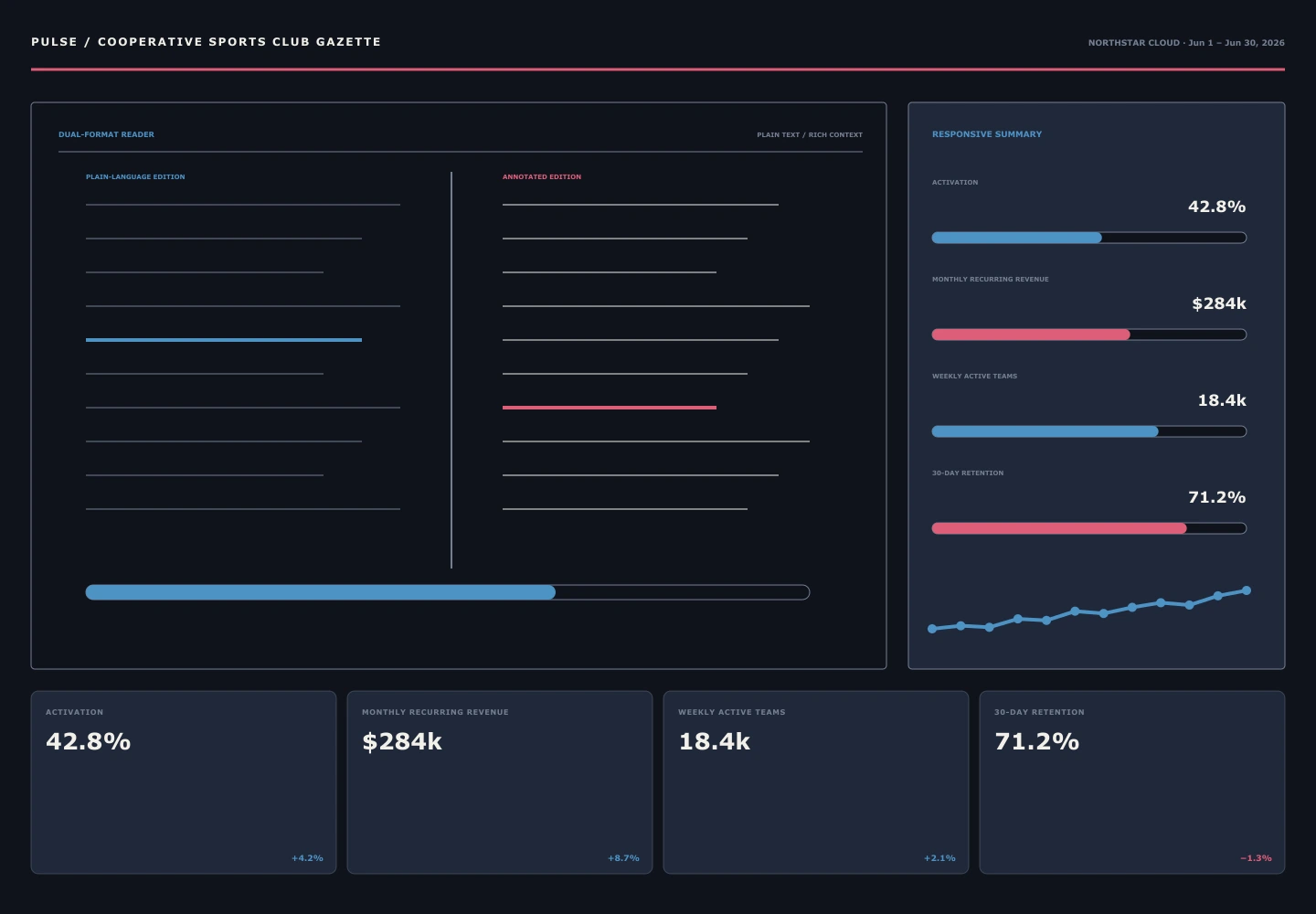Click the Pulse / Cooperative Sports Club Gazette title
1316x914 pixels.
pyautogui.click(x=206, y=42)
